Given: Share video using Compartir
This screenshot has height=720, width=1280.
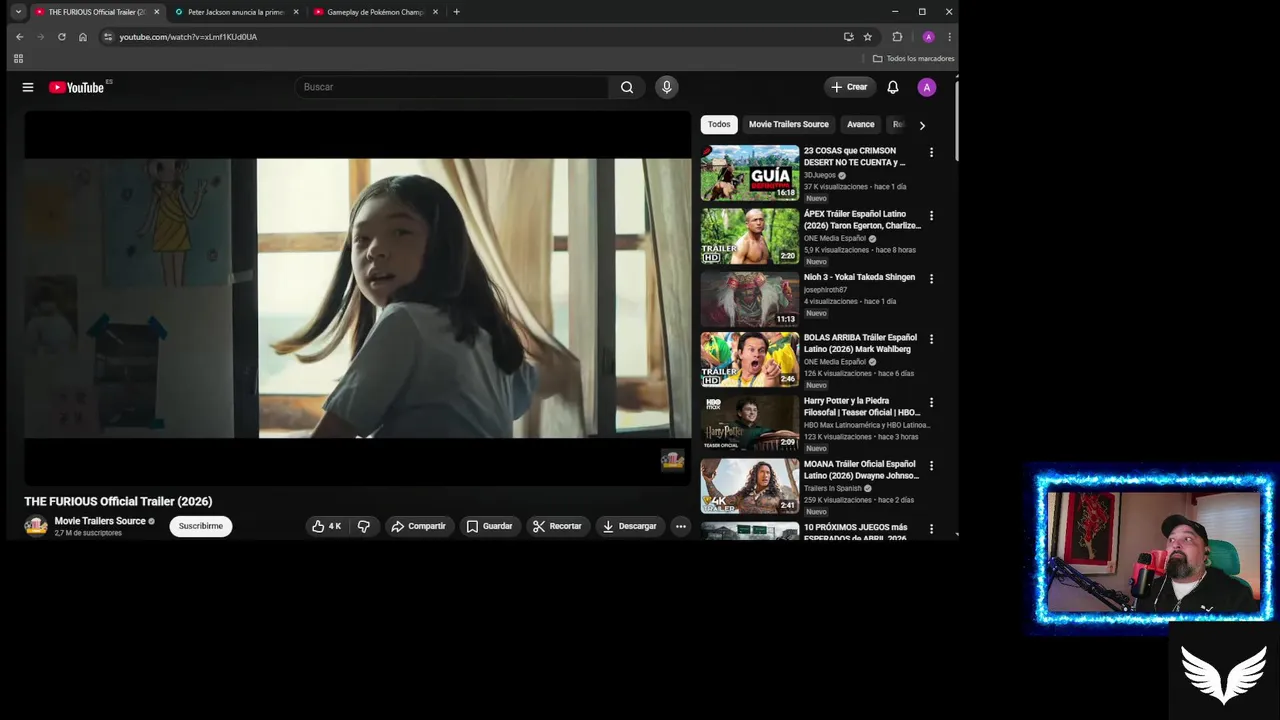Looking at the screenshot, I should coord(419,526).
